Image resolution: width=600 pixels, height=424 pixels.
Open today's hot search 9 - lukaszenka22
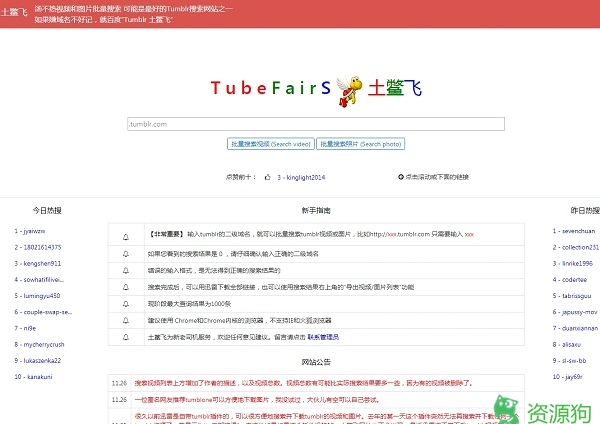pyautogui.click(x=38, y=360)
